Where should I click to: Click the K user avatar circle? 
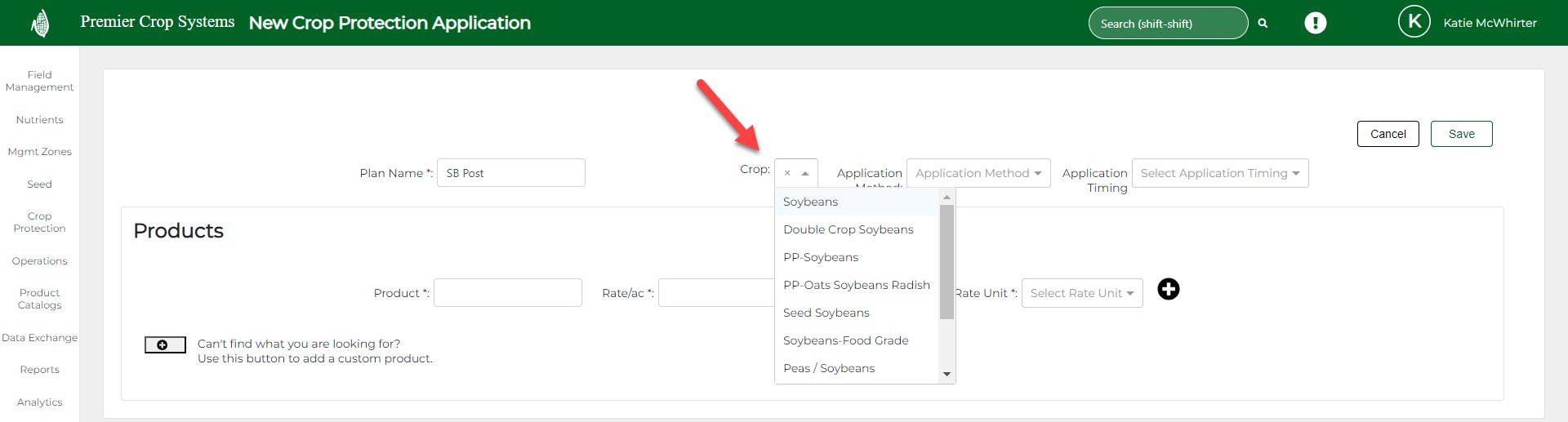pyautogui.click(x=1414, y=22)
